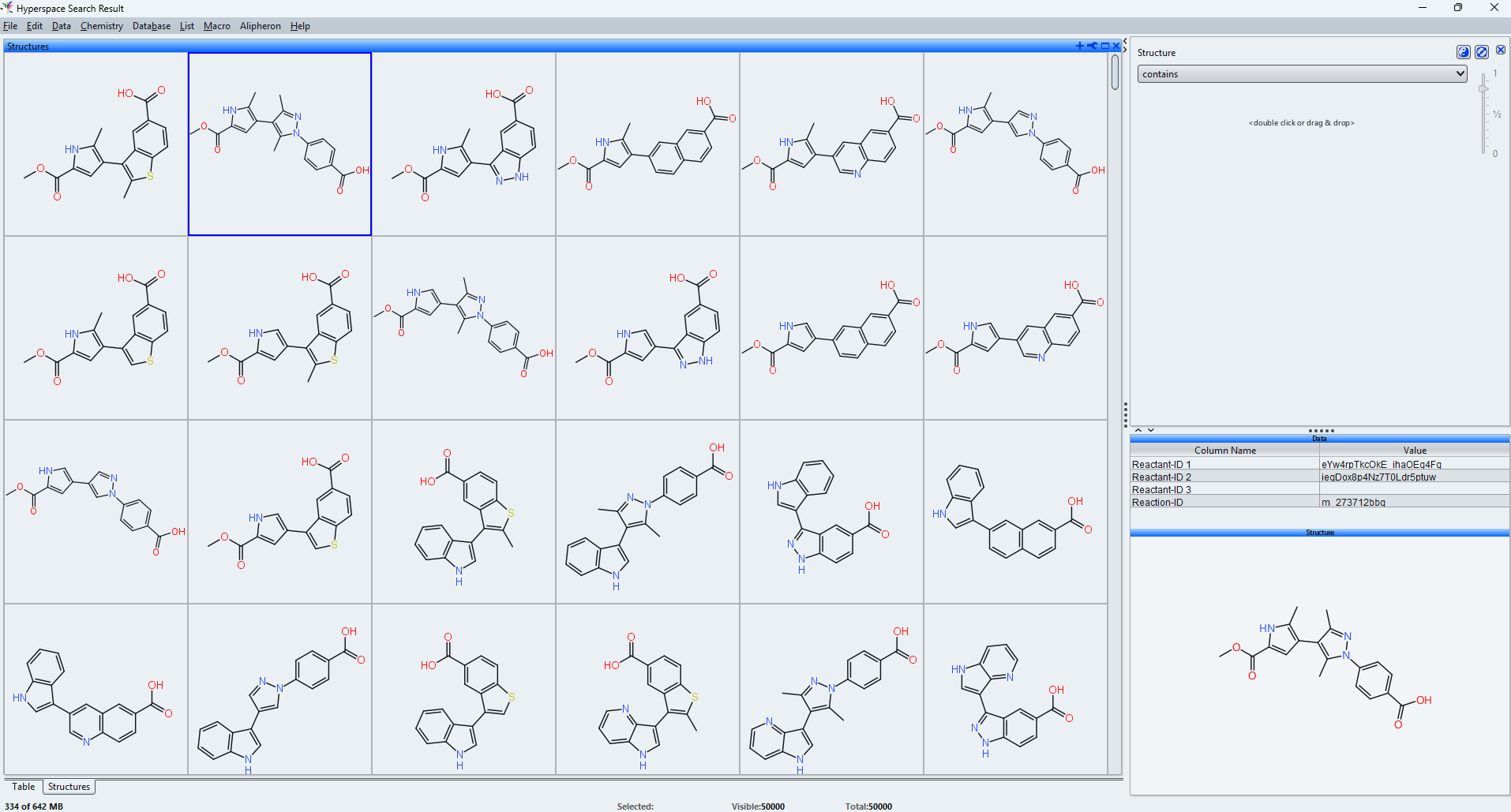Screen dimensions: 1511x812
Task: Select the first molecule thumbnail in grid
Action: pyautogui.click(x=96, y=144)
